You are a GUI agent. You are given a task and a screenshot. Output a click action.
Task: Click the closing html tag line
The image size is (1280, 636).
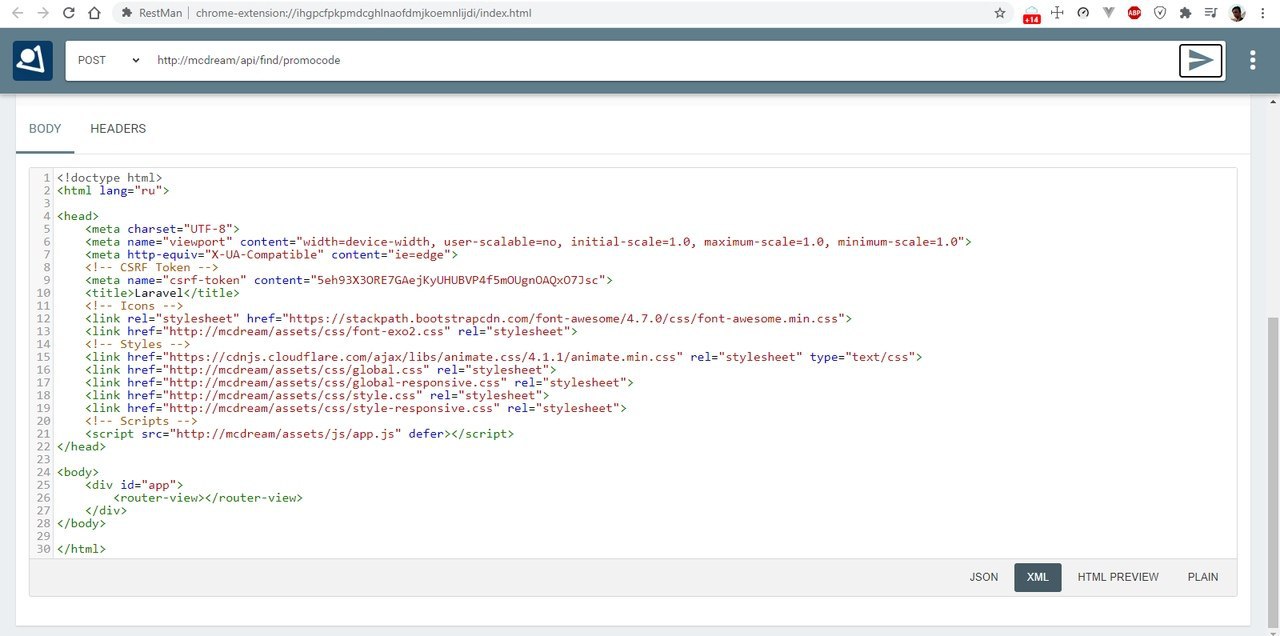[x=81, y=549]
